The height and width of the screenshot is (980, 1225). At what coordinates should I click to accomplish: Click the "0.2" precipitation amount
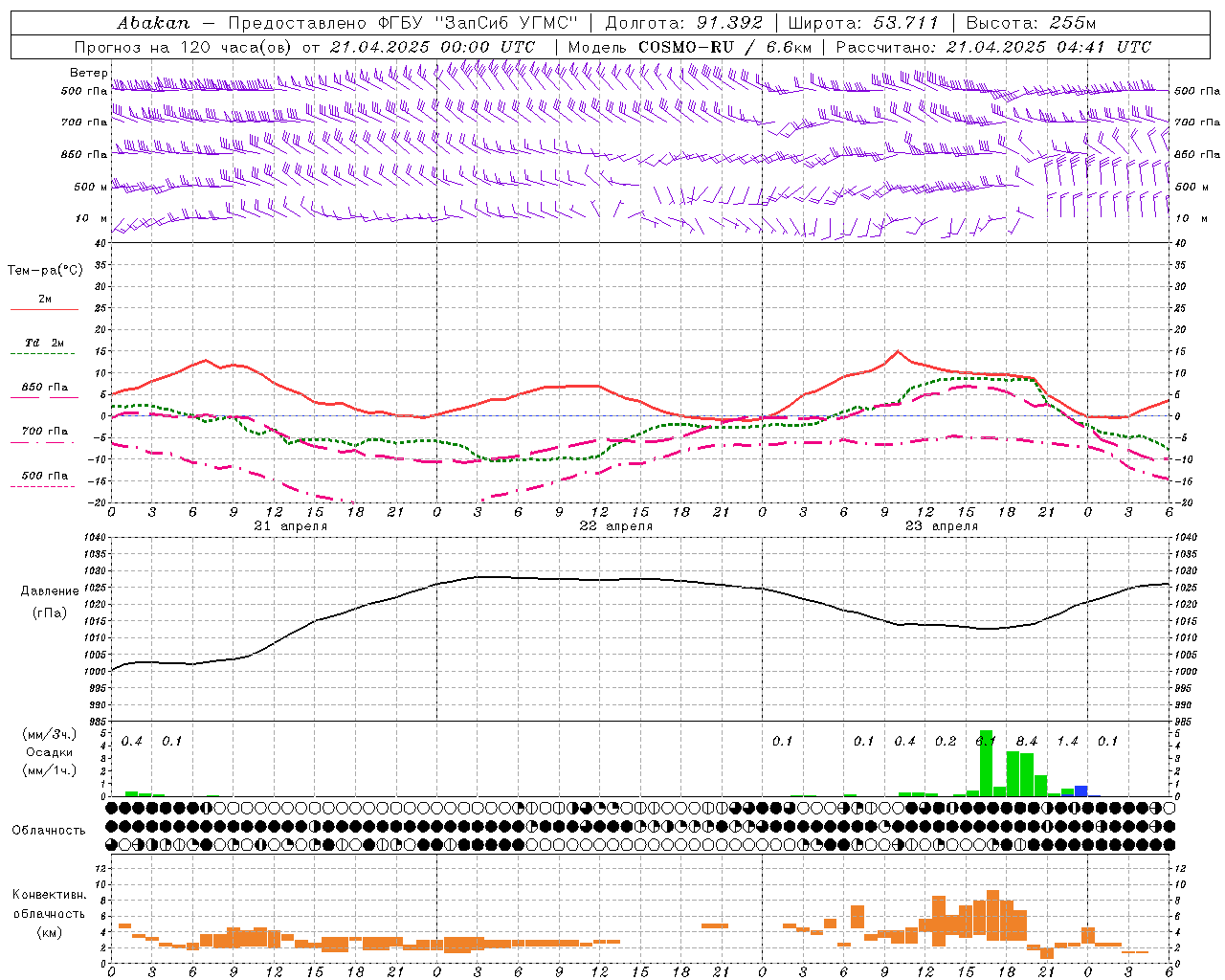click(x=946, y=741)
